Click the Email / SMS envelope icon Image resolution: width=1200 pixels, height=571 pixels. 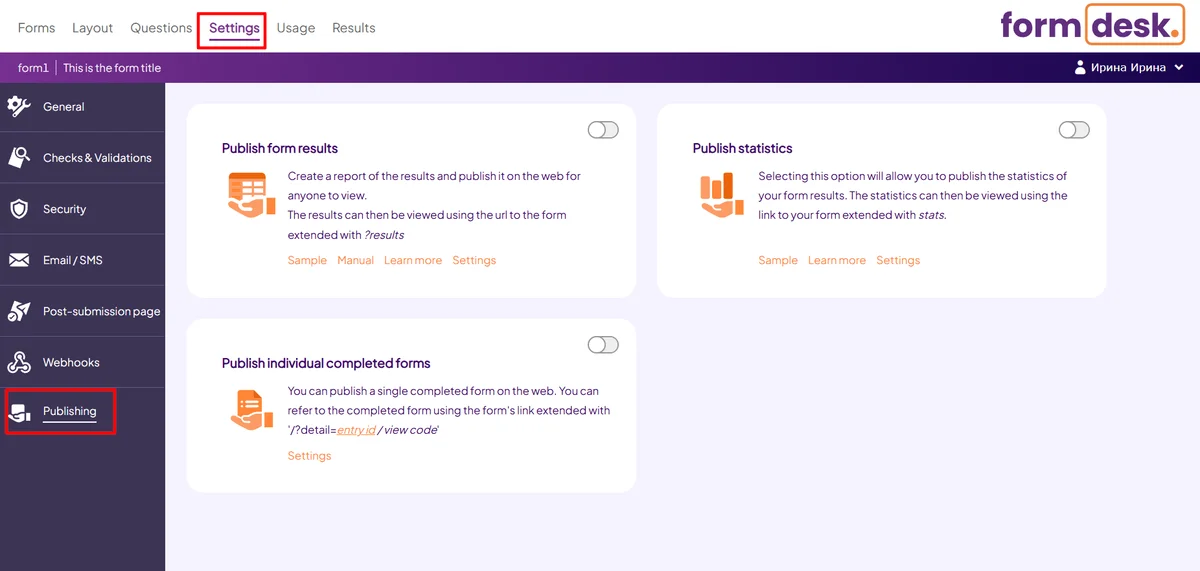pyautogui.click(x=19, y=260)
